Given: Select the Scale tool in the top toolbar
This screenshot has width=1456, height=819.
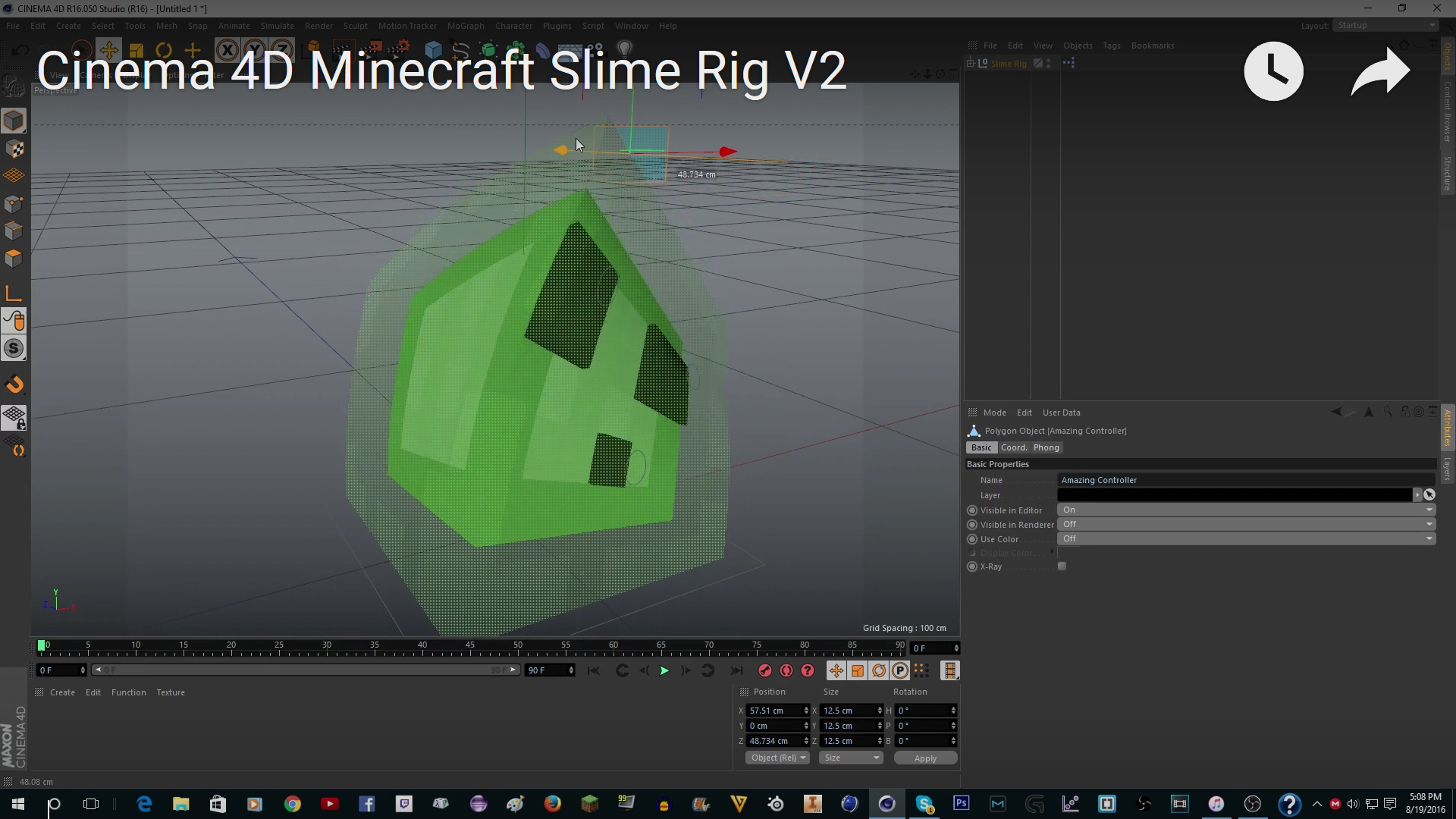Looking at the screenshot, I should click(x=136, y=51).
